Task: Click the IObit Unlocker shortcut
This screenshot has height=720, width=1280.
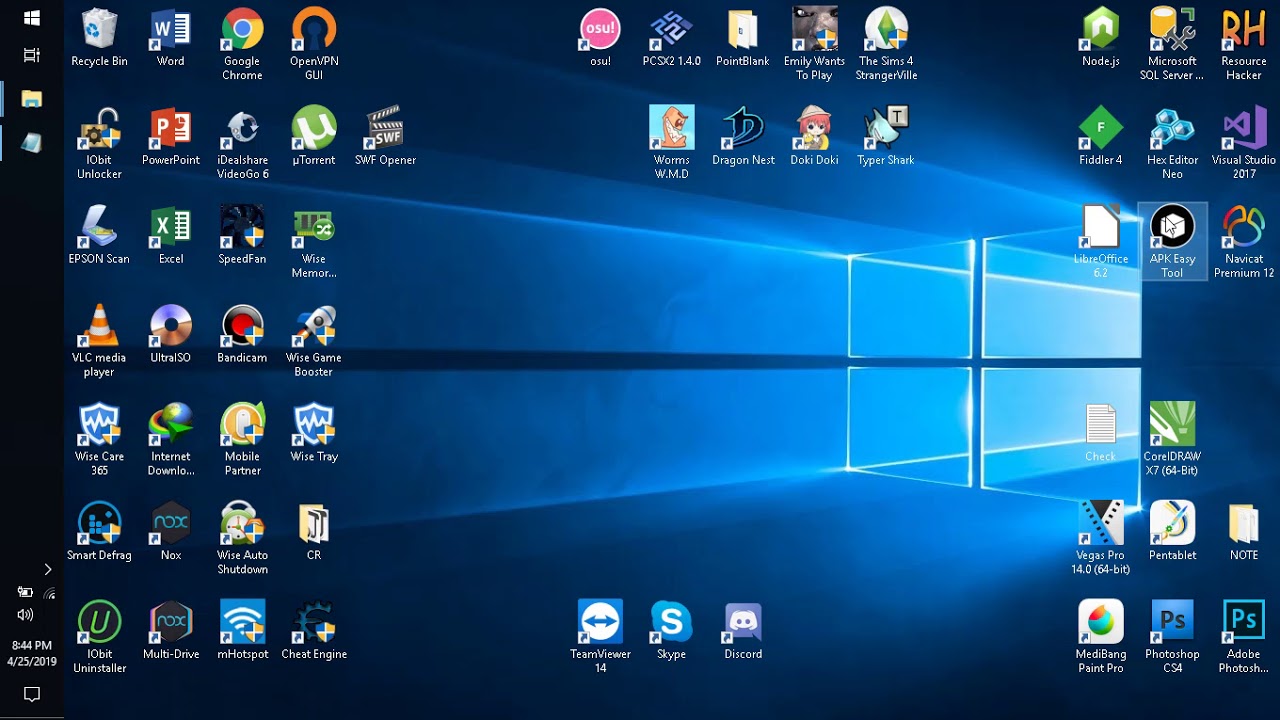Action: (99, 144)
